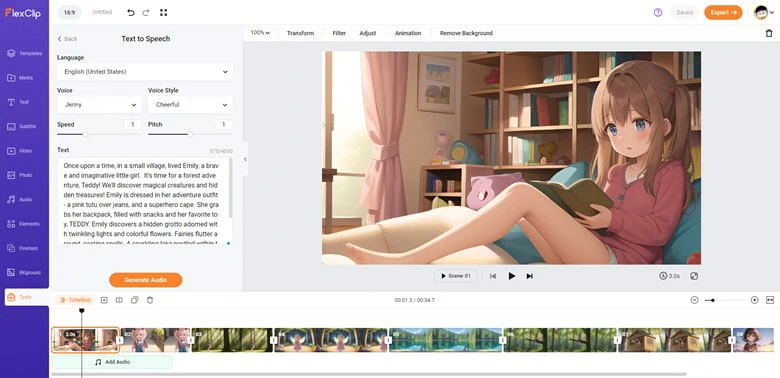Open the Templates sidebar panel

click(x=24, y=53)
